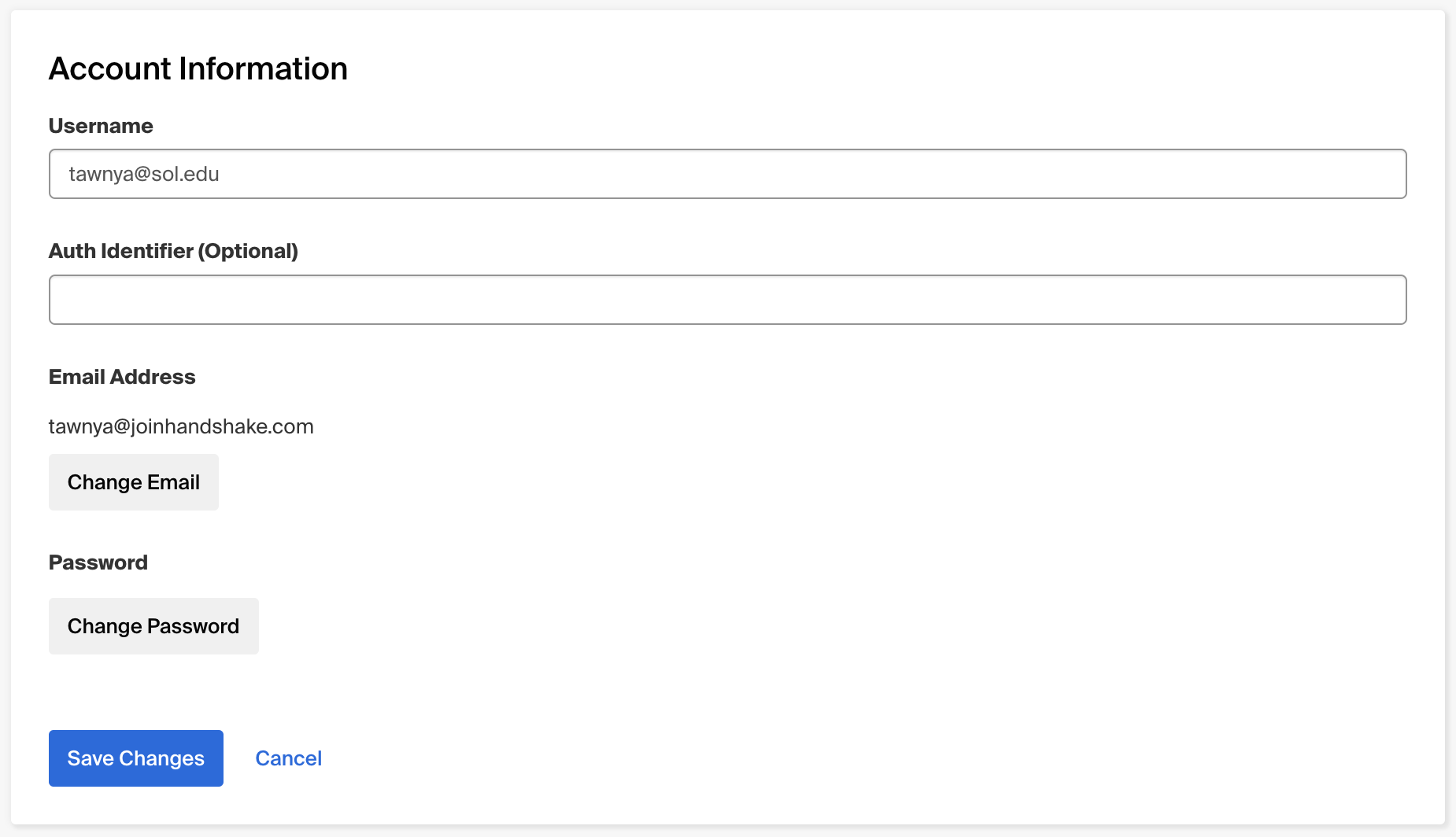Click the tawnya@joinhandshake.com email text
Screen dimensions: 1456x837
tap(181, 426)
